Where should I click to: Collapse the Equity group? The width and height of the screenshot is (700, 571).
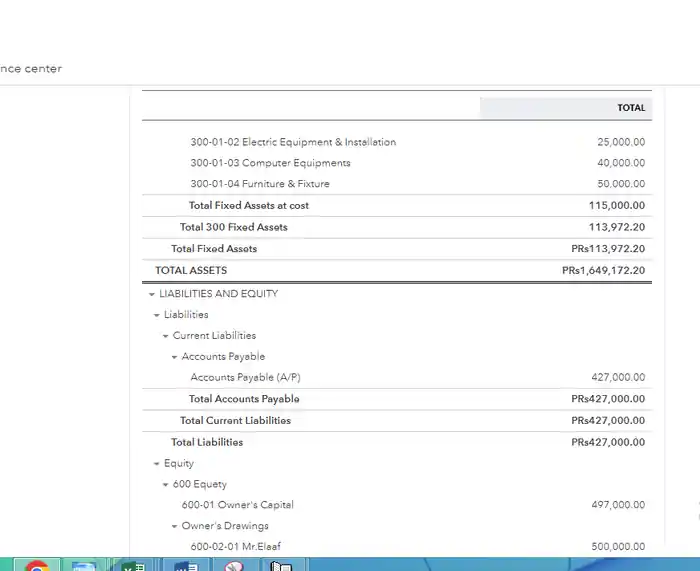tap(156, 464)
